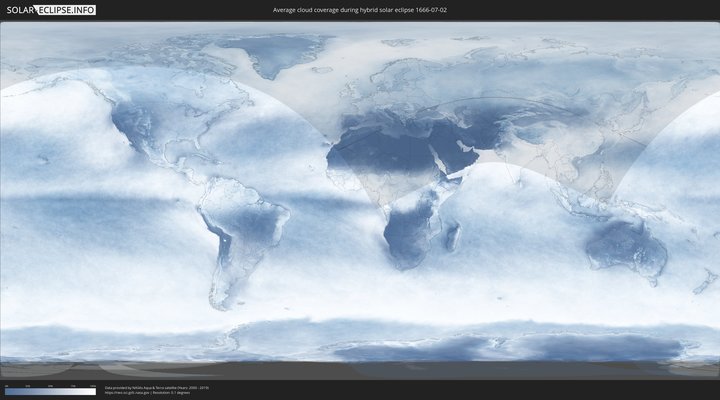Click the NASA Aqua & Terra data credit line
The height and width of the screenshot is (400, 720).
point(157,388)
